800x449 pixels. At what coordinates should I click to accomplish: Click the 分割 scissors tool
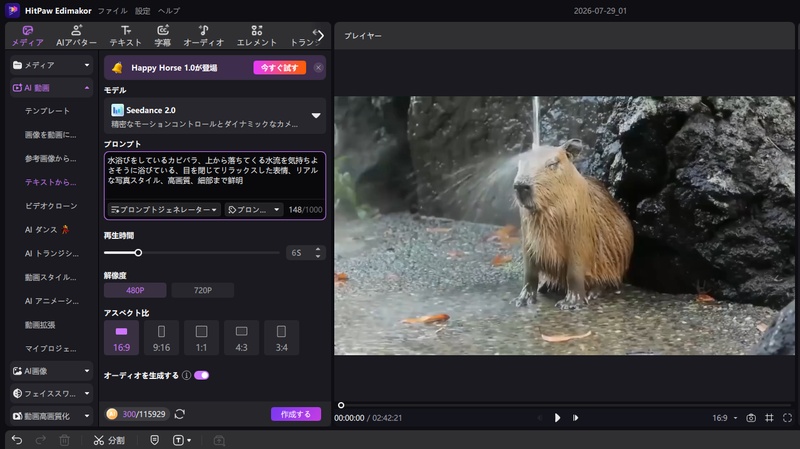point(109,440)
